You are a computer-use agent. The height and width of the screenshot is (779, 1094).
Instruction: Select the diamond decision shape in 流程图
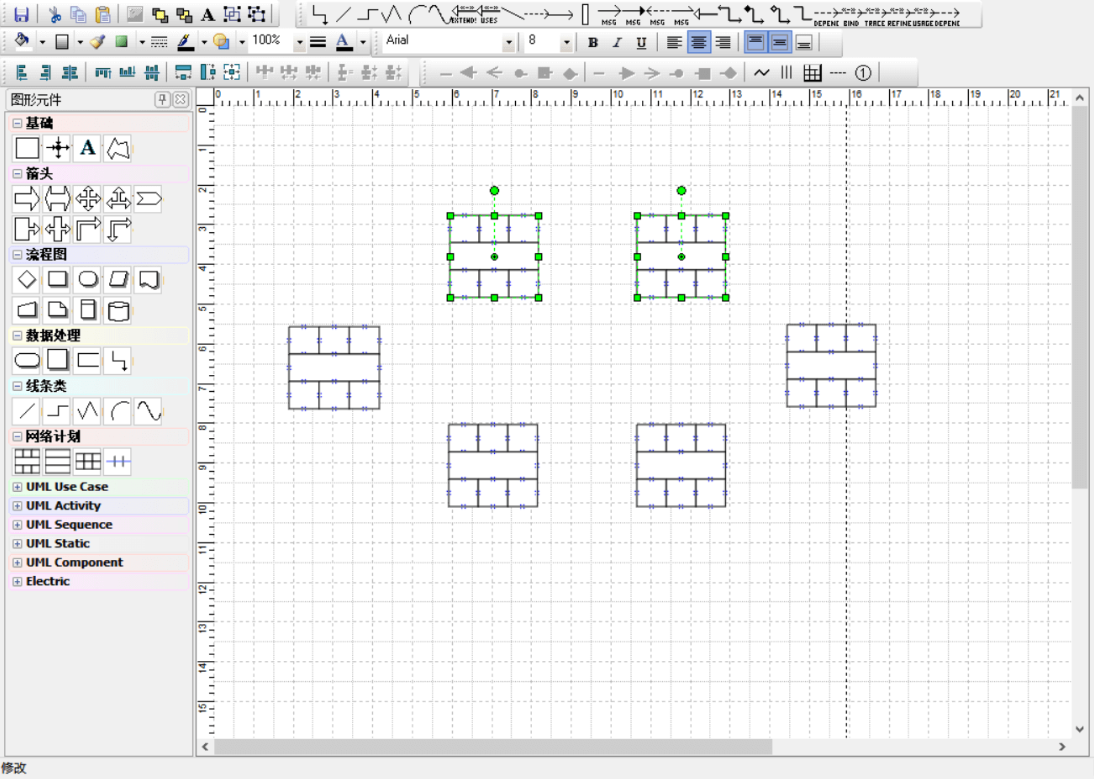click(x=27, y=279)
